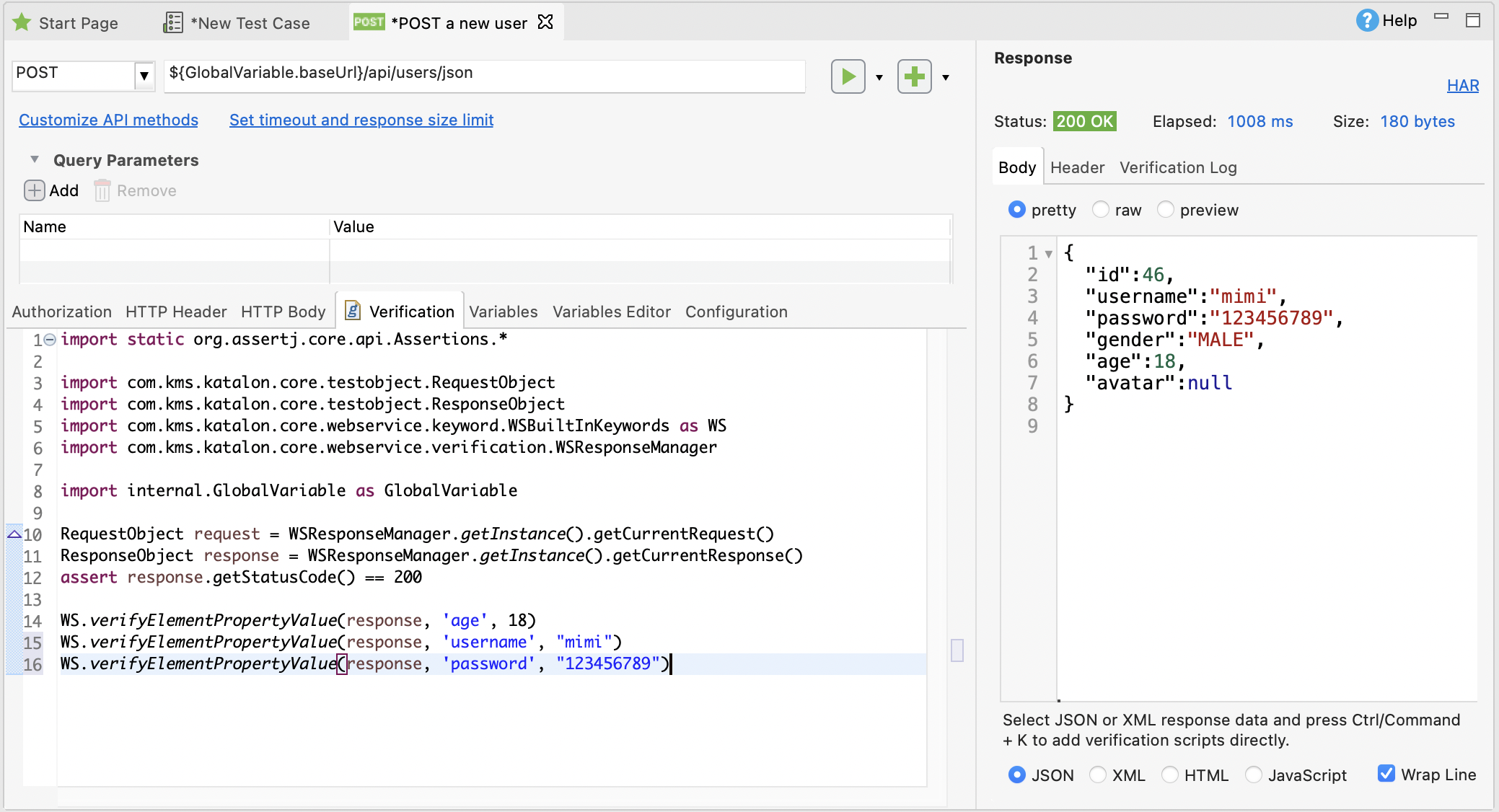
Task: Click the assert getStatusCode code line
Action: pos(242,577)
